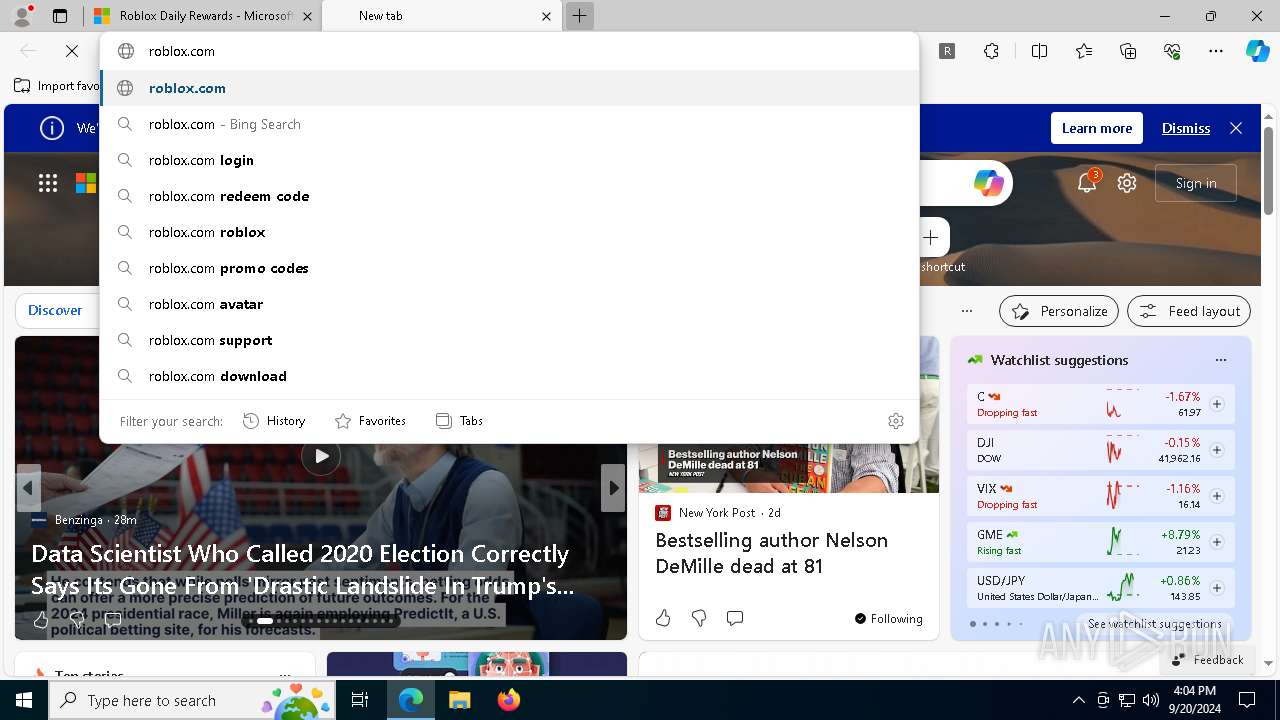The width and height of the screenshot is (1280, 720).
Task: Select the Discover feed tab
Action: click(x=55, y=310)
